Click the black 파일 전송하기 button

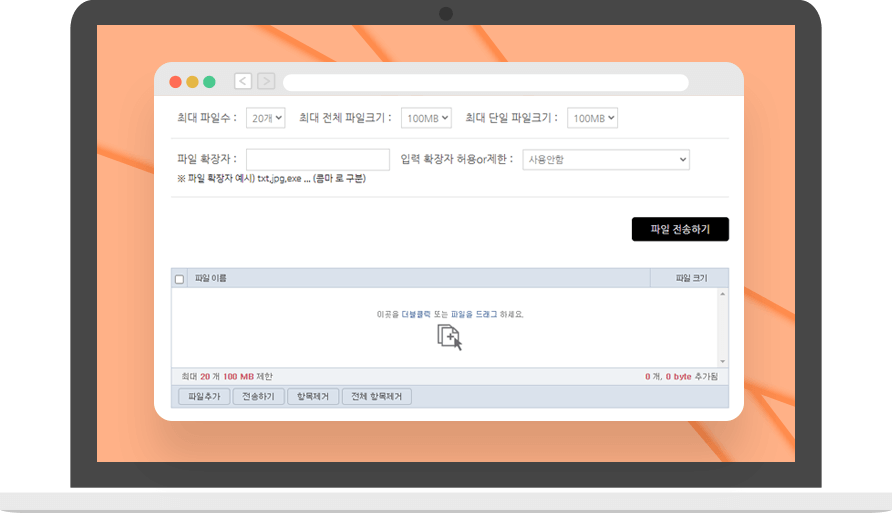click(x=680, y=229)
